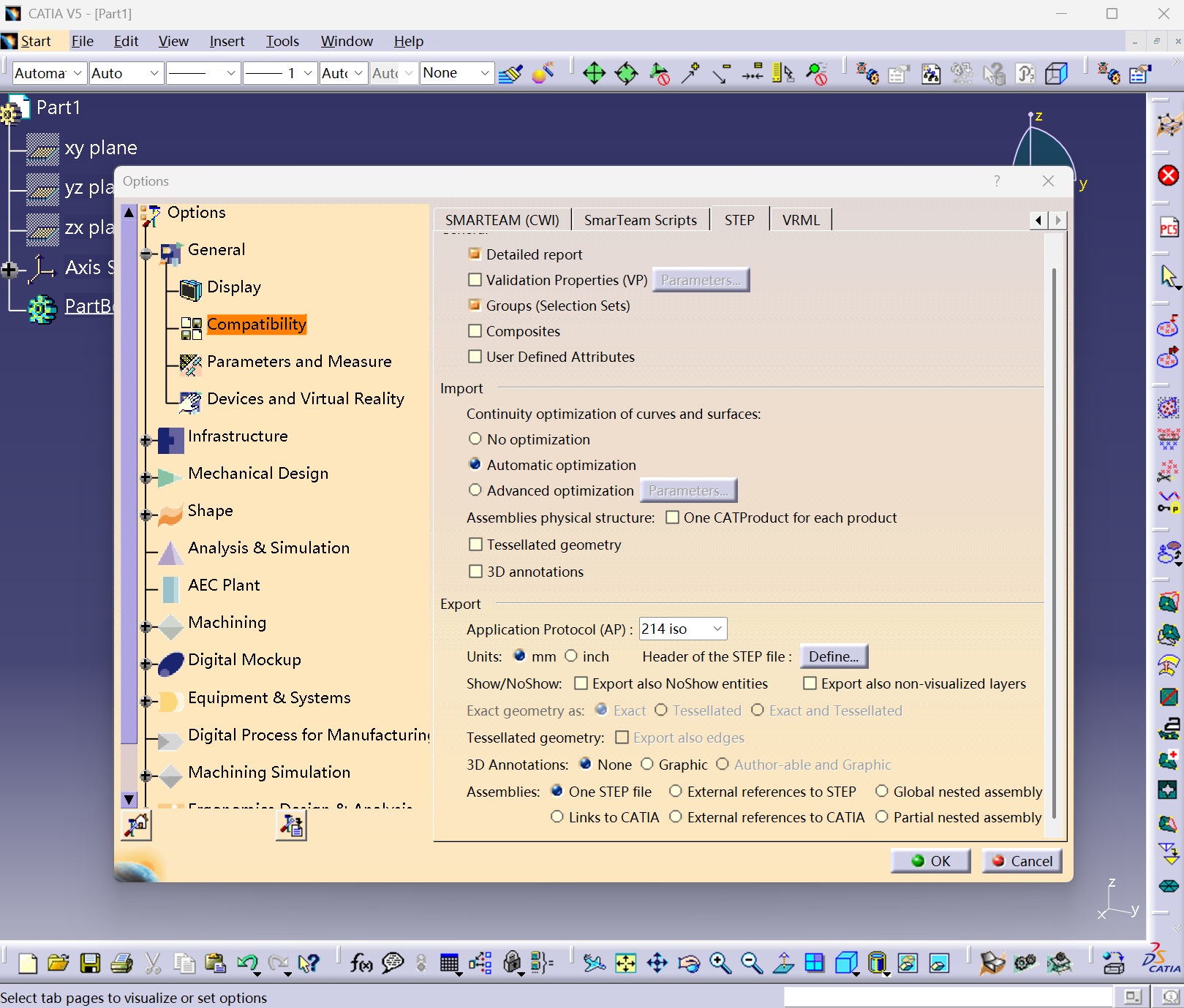This screenshot has height=1008, width=1184.
Task: Enable User Defined Attributes checkbox
Action: coord(475,356)
